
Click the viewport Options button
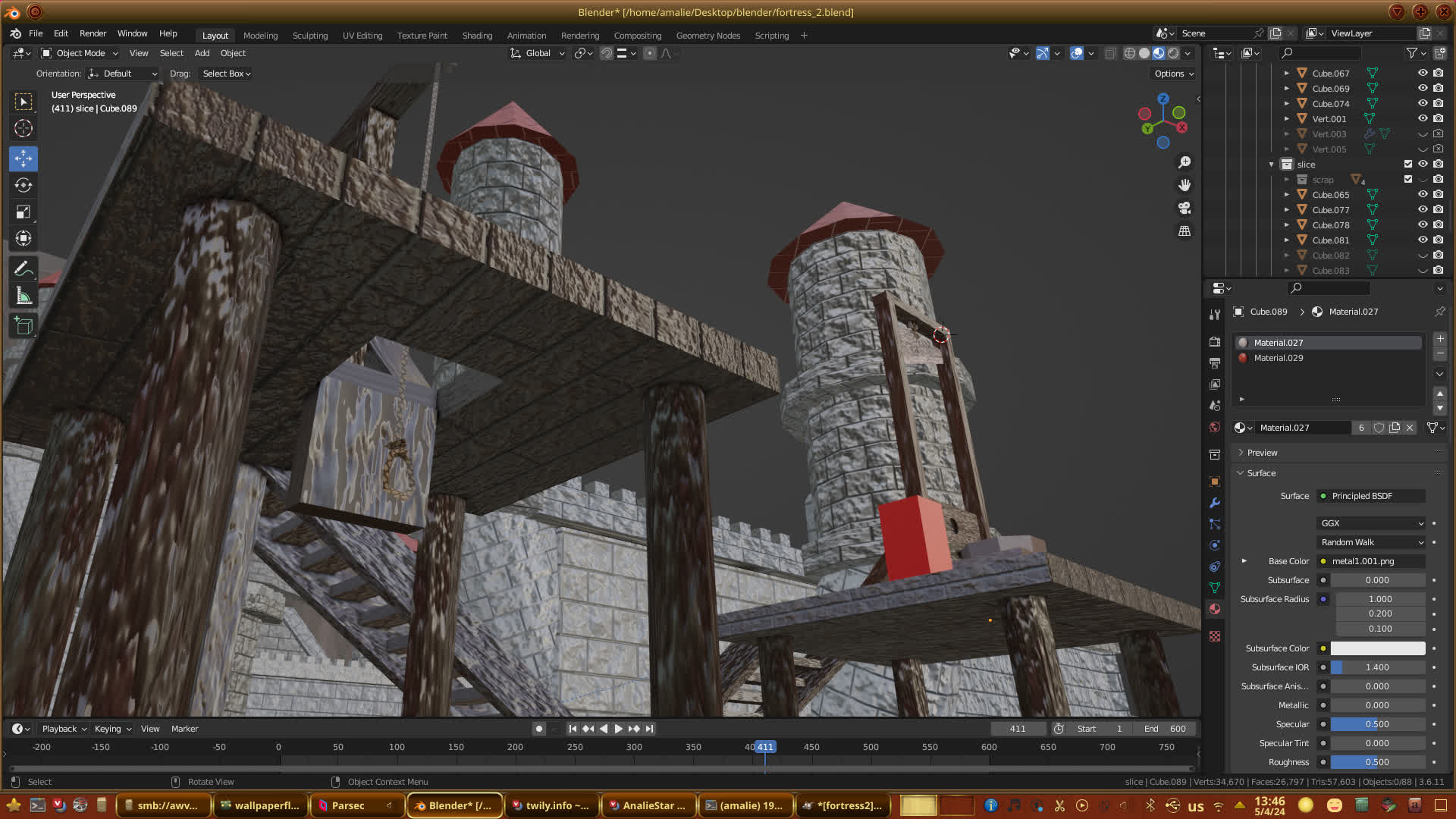point(1173,74)
